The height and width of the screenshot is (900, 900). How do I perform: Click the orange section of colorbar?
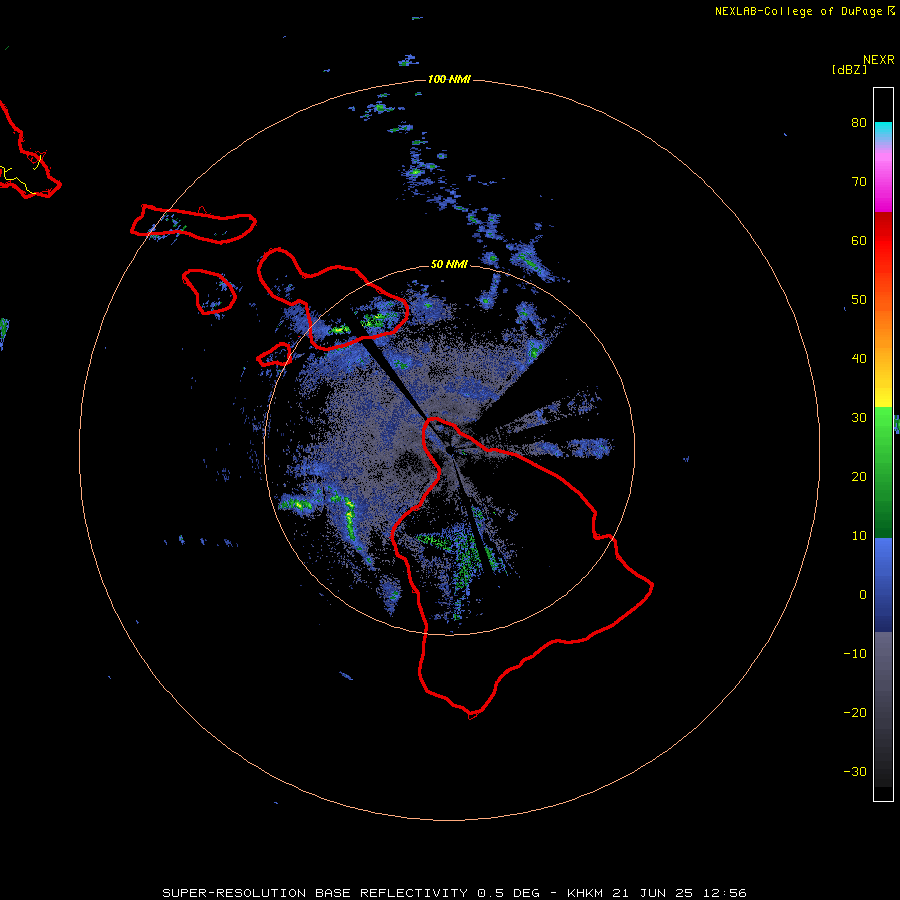point(883,321)
